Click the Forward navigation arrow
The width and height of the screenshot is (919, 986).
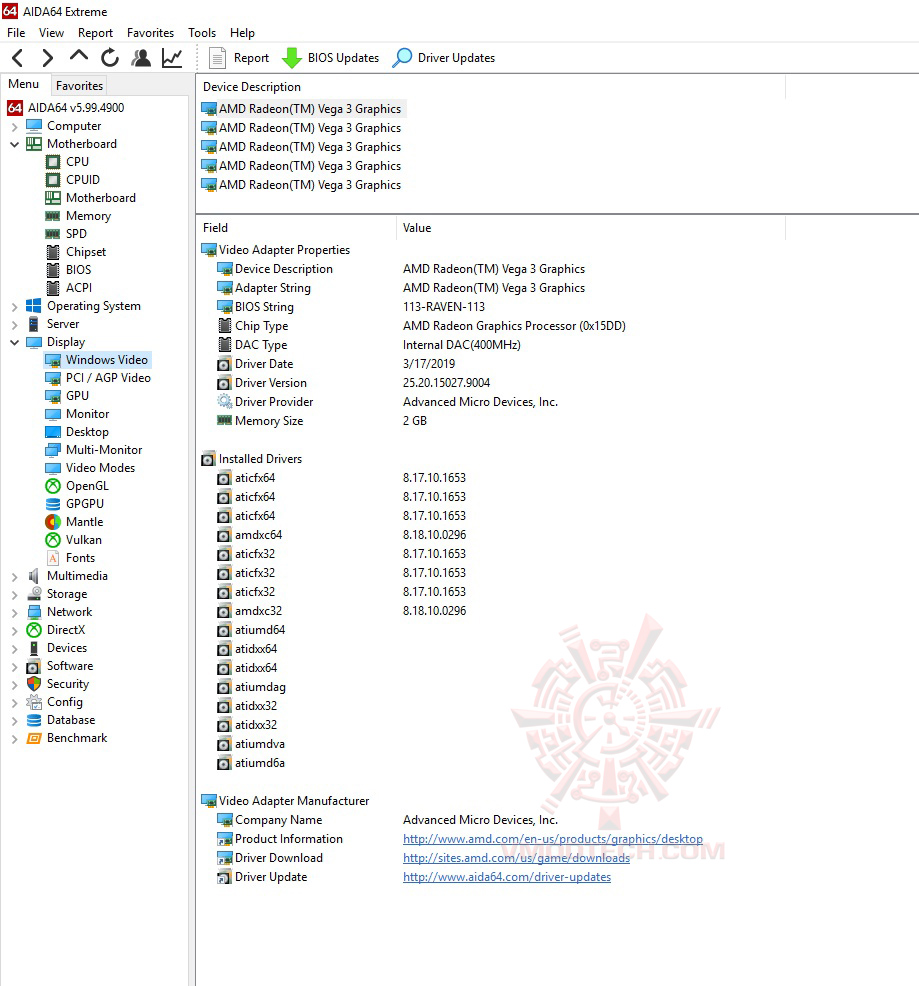click(47, 58)
